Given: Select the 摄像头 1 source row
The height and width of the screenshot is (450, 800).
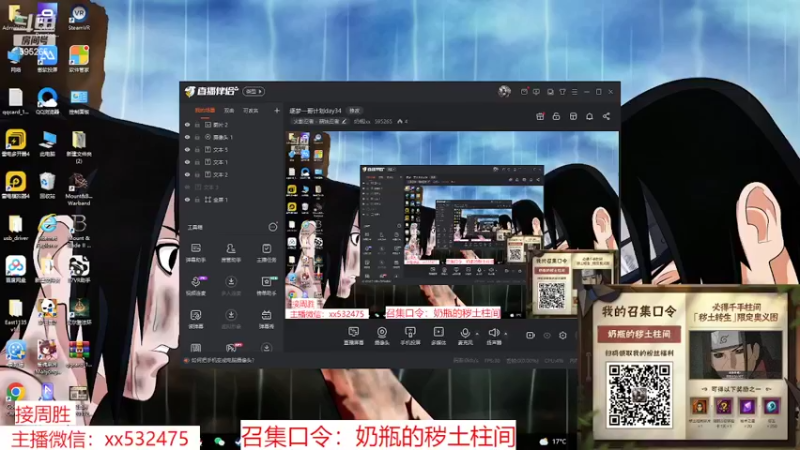Looking at the screenshot, I should [232, 137].
